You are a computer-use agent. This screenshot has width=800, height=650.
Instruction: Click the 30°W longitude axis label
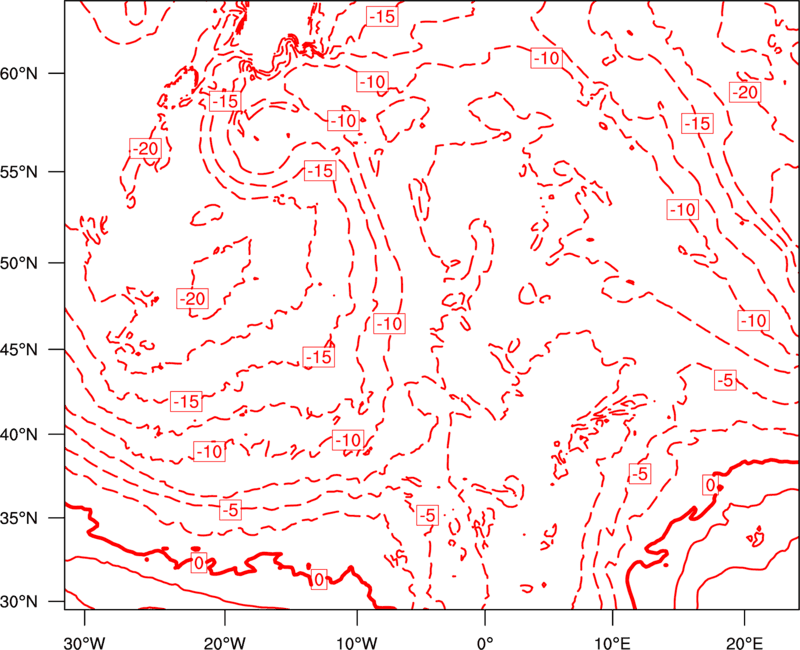point(85,643)
